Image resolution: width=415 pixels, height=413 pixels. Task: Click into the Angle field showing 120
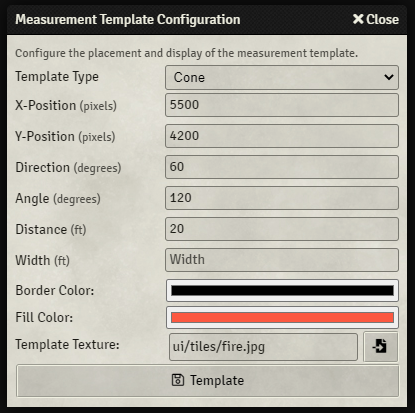(282, 198)
